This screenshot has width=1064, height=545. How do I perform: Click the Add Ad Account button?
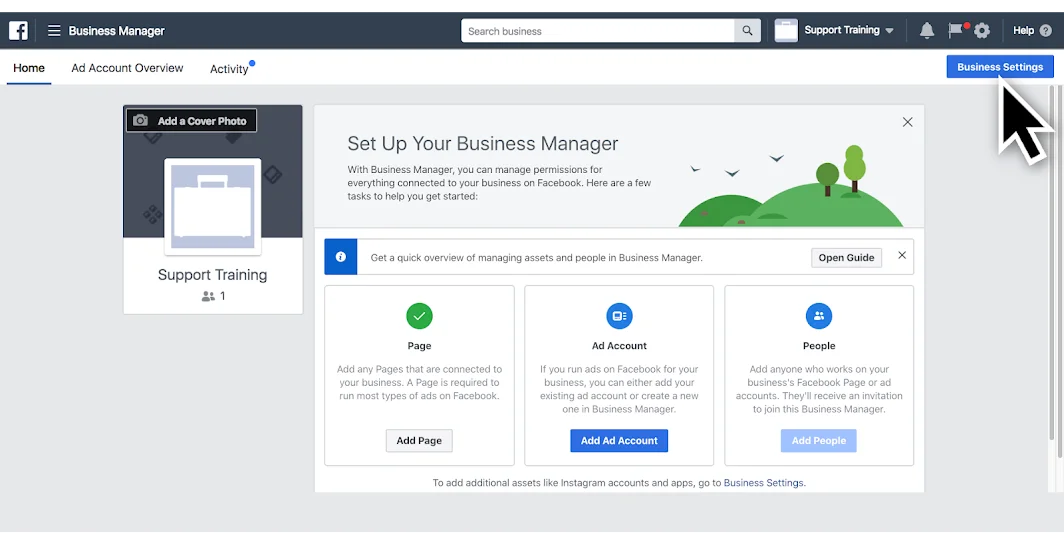619,440
